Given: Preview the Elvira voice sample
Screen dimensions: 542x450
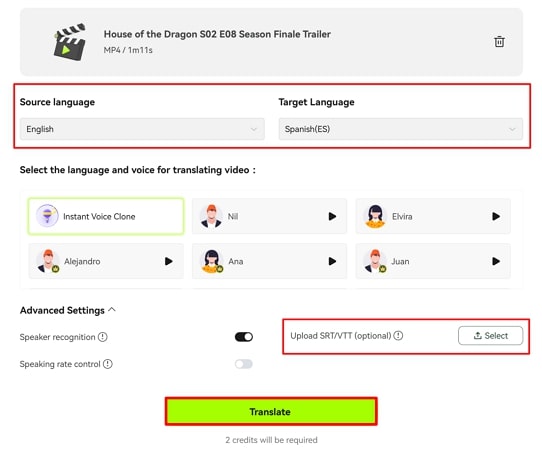Looking at the screenshot, I should (496, 216).
